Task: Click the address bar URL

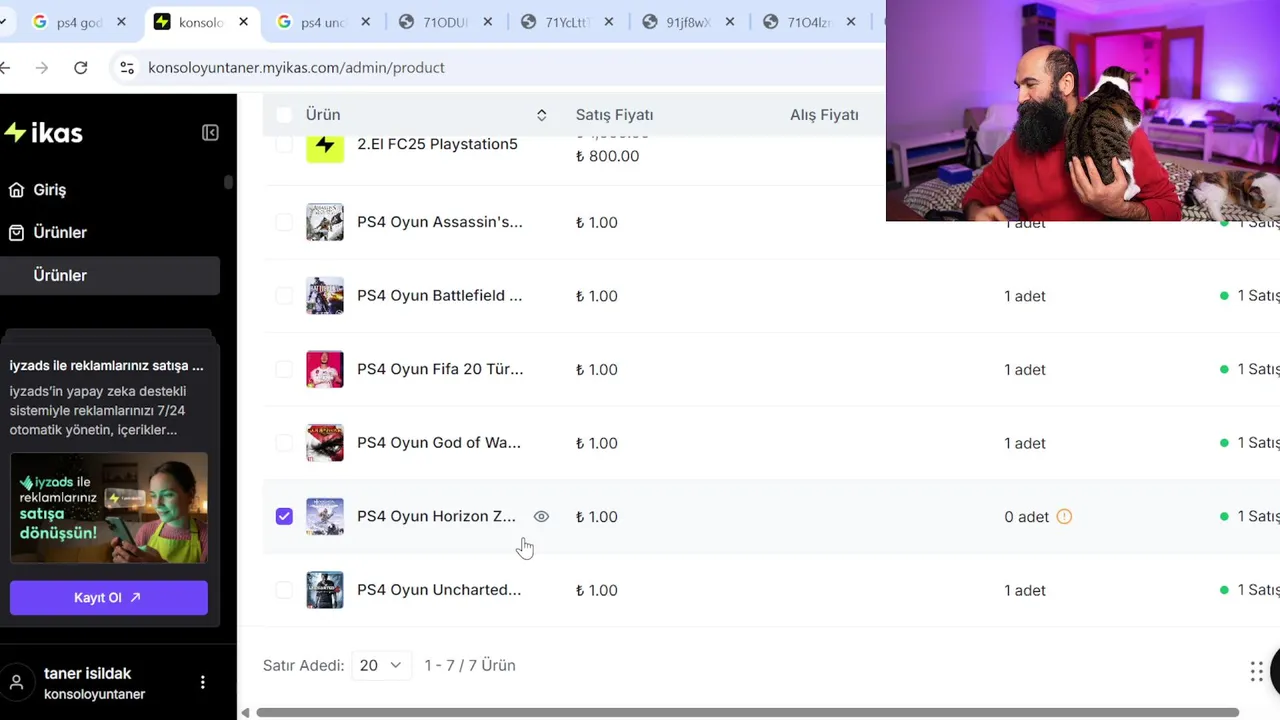Action: [296, 68]
